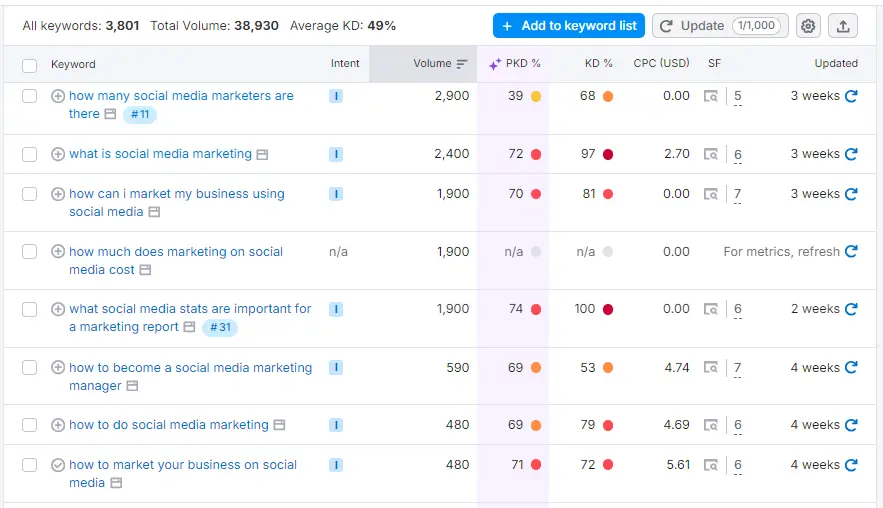Refresh metrics for 'what is social media marketing'
This screenshot has width=883, height=508.
(851, 154)
